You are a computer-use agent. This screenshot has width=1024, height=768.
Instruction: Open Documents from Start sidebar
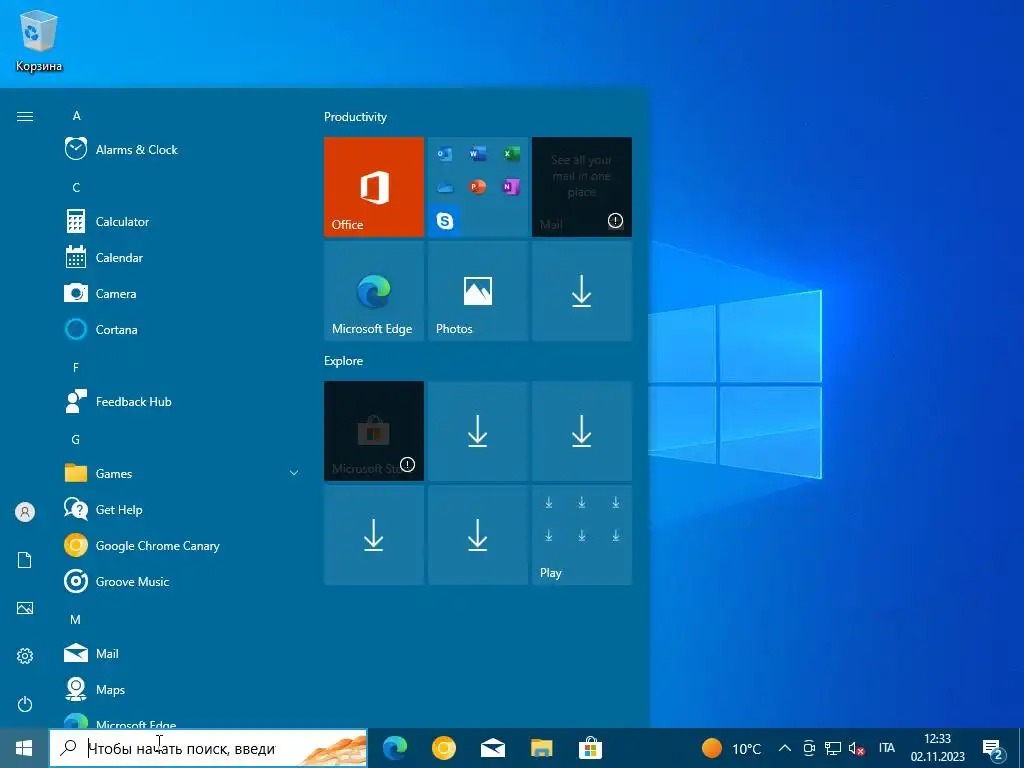click(x=25, y=560)
